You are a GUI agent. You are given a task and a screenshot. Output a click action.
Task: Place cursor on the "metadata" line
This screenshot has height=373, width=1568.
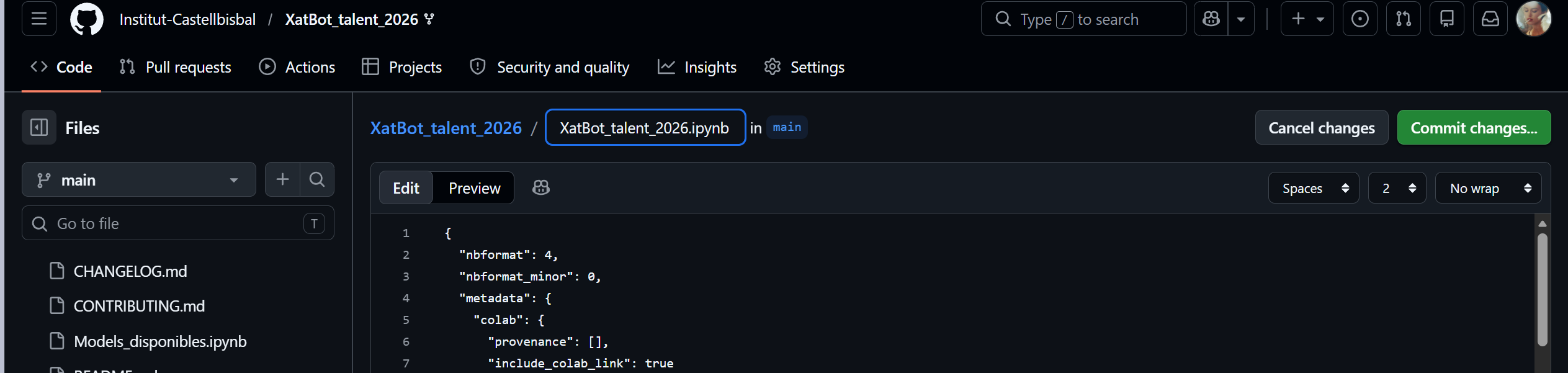click(x=505, y=298)
